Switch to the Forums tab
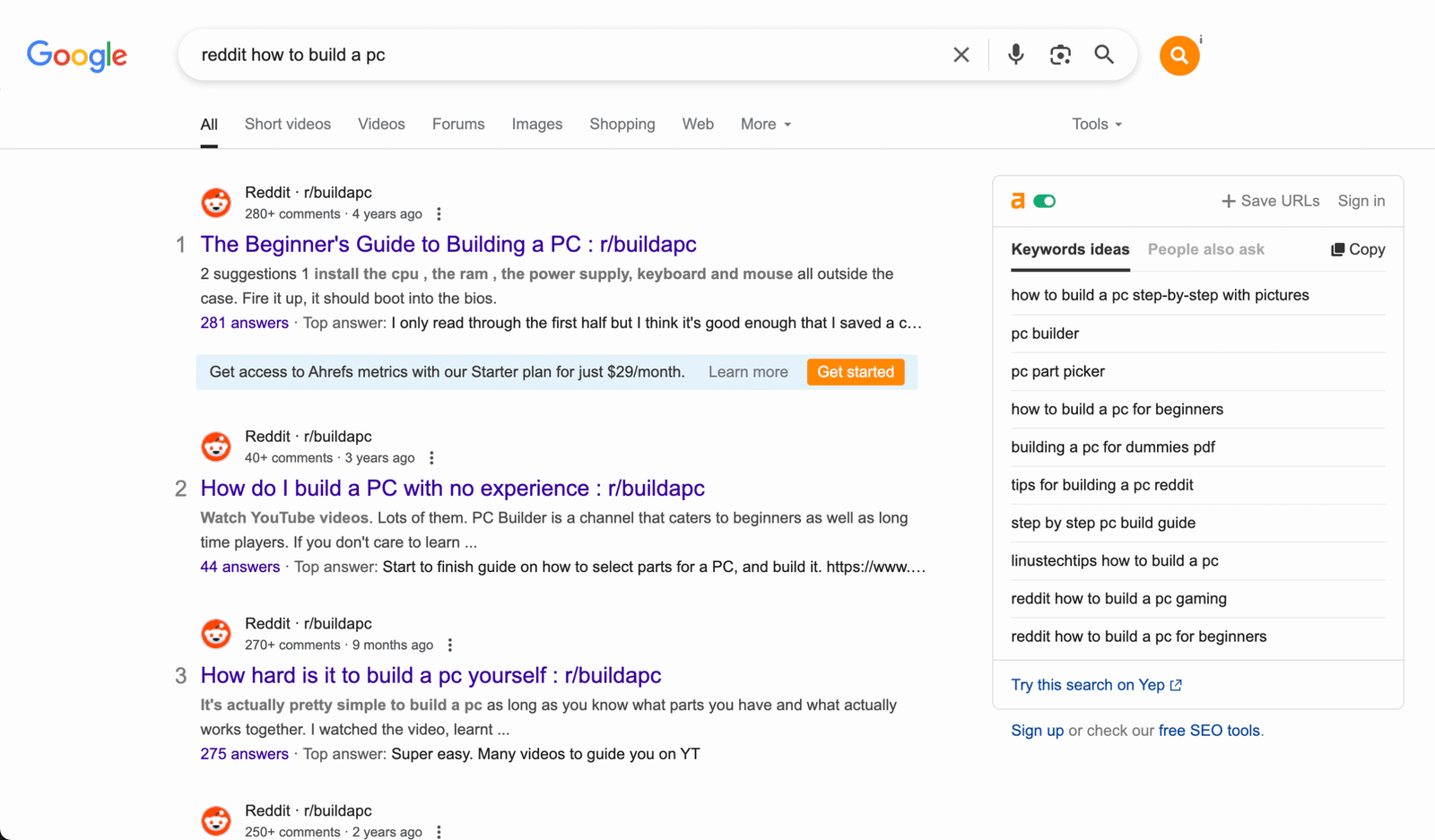The width and height of the screenshot is (1435, 840). pyautogui.click(x=458, y=125)
